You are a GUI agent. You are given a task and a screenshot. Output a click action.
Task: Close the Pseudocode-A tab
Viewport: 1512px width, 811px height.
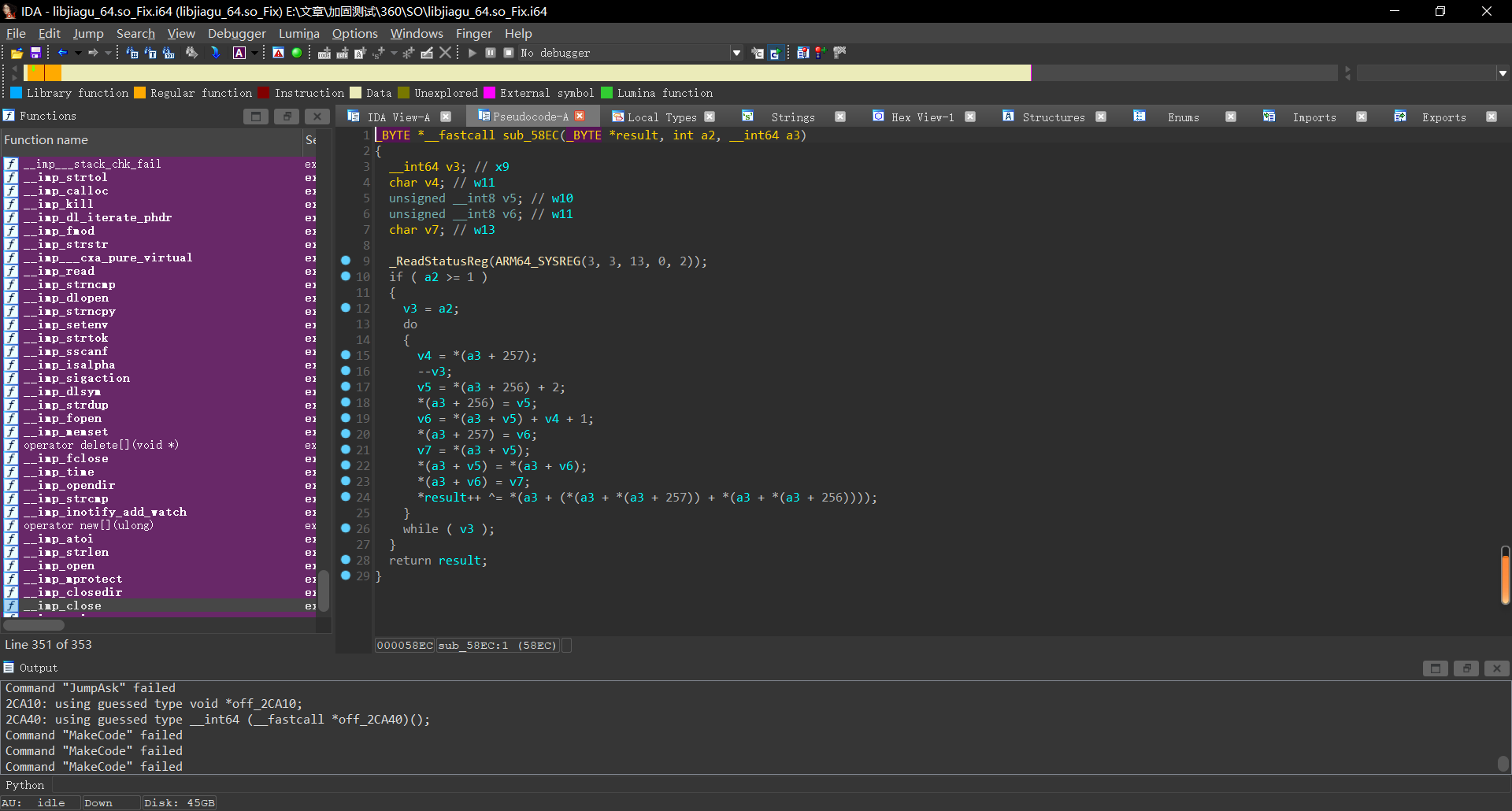[580, 116]
